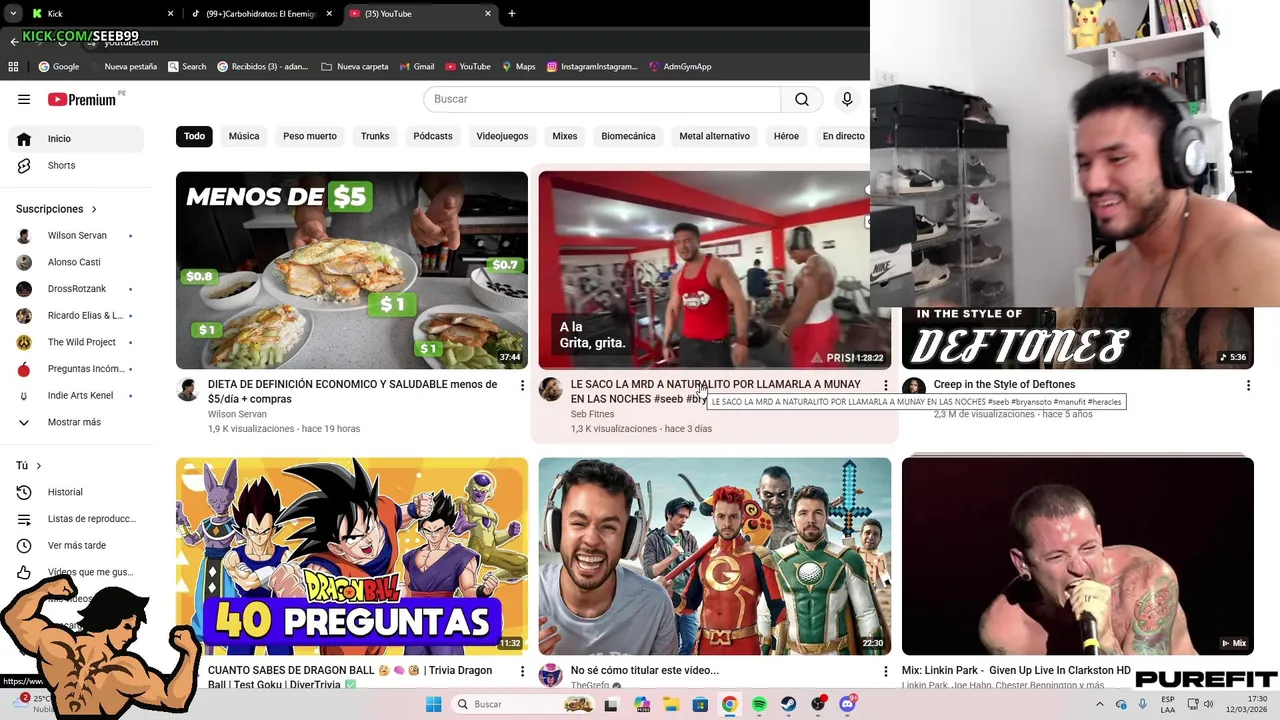Viewport: 1280px width, 720px height.
Task: Open the options menu for LE SACO LA MRD video
Action: point(885,385)
